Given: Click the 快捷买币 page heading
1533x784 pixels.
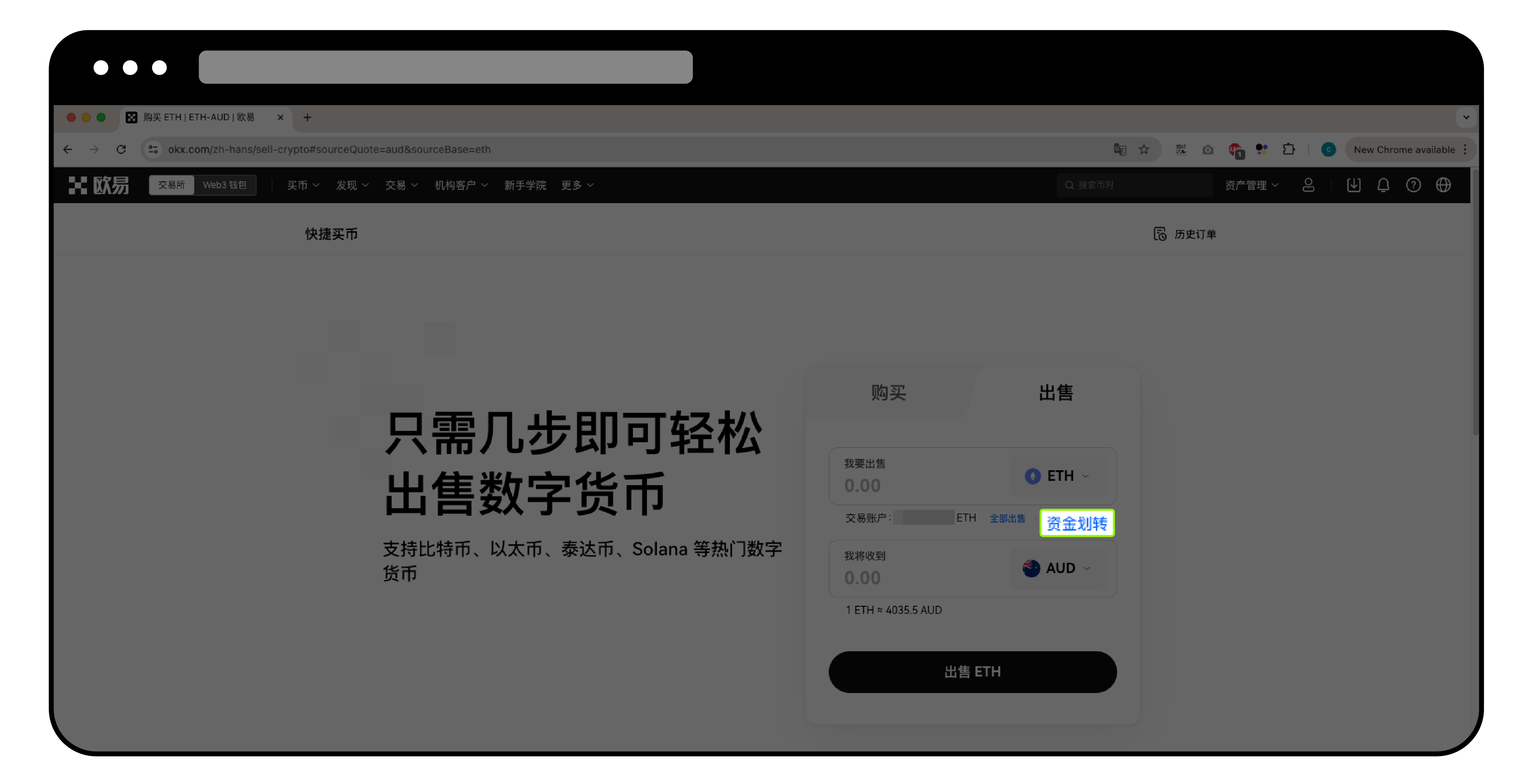Looking at the screenshot, I should click(x=331, y=234).
